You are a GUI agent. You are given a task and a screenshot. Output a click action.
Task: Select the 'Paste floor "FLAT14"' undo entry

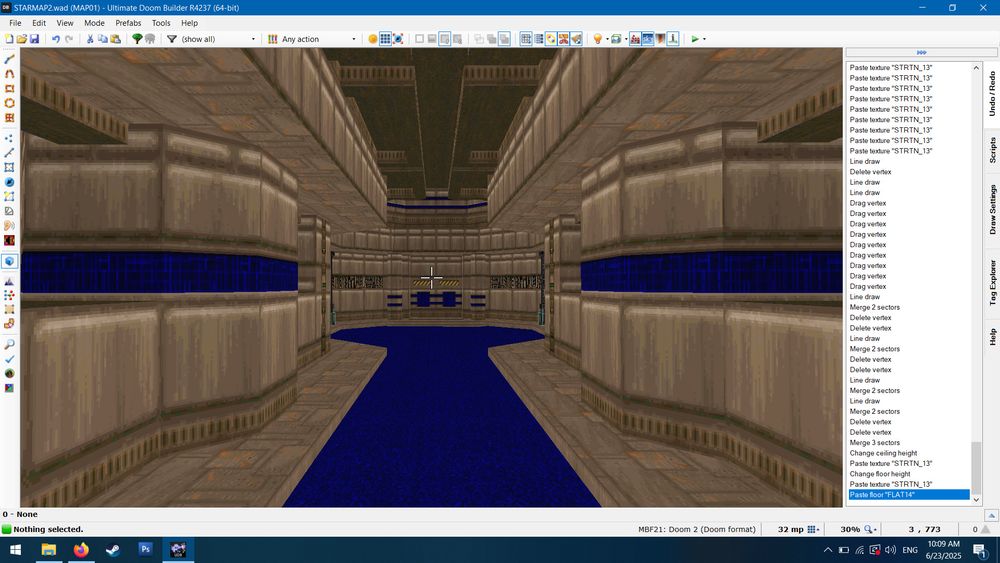click(909, 495)
